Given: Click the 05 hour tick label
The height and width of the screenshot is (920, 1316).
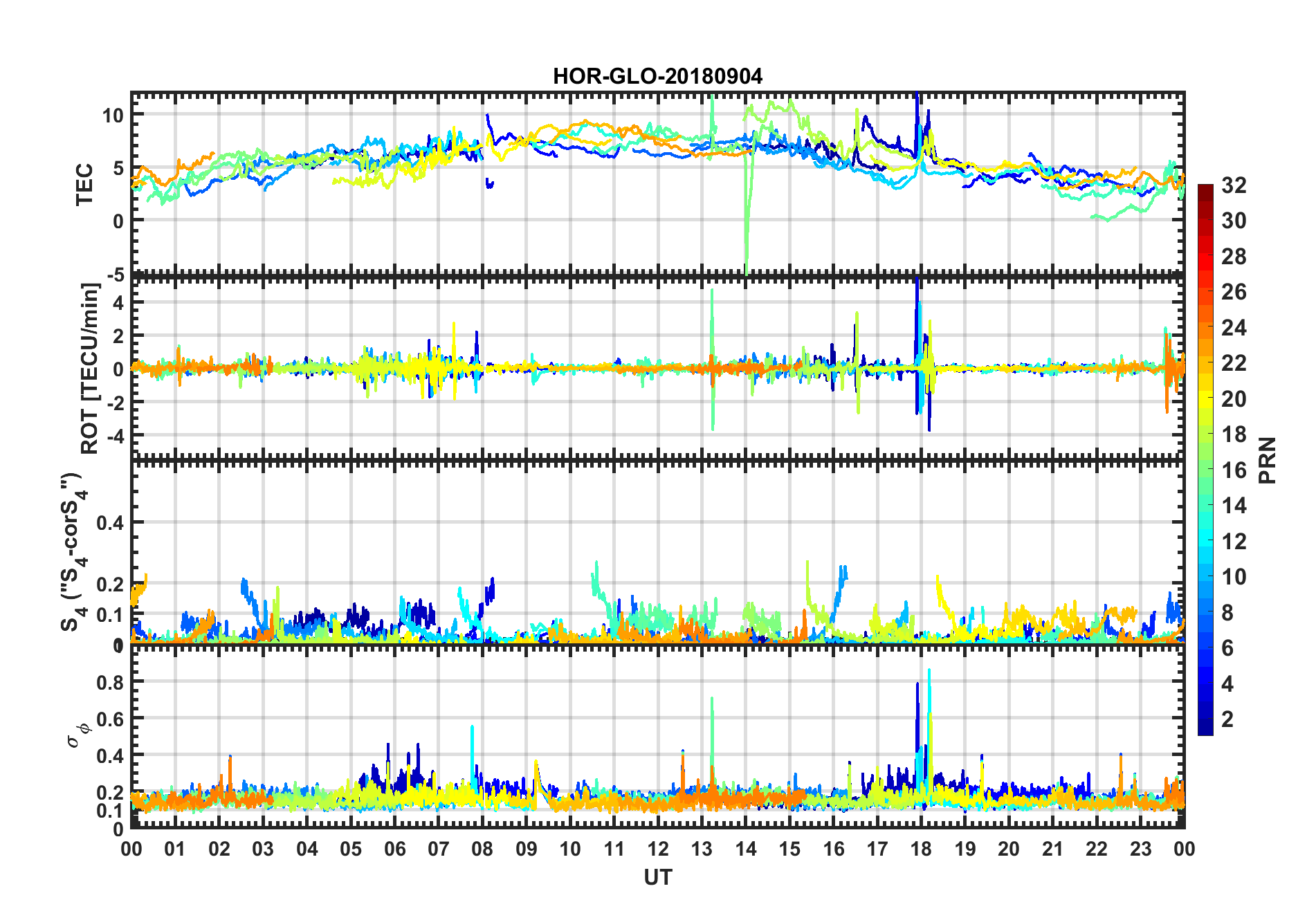Looking at the screenshot, I should tap(351, 848).
